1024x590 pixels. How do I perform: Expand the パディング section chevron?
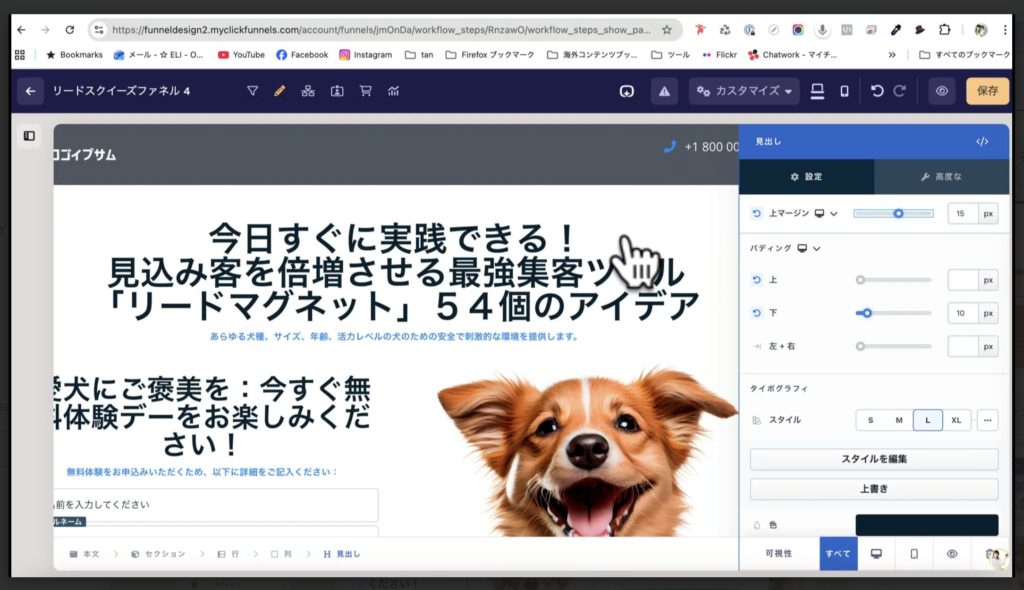[x=817, y=248]
